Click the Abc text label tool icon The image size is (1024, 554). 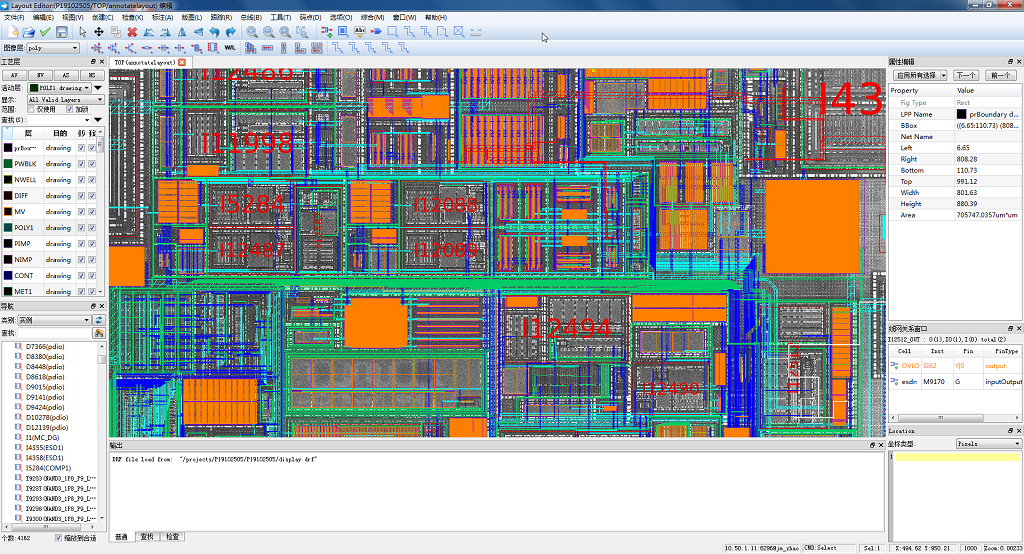point(360,31)
